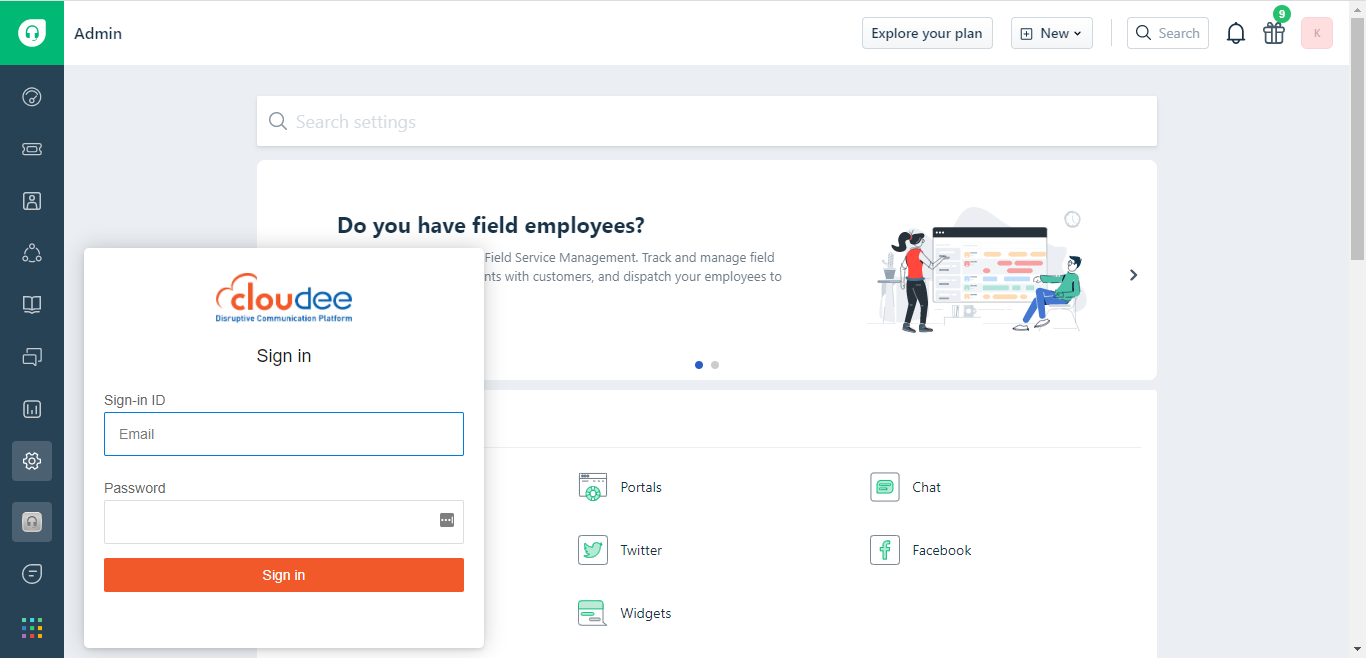
Task: Select the second carousel dot
Action: coord(715,365)
